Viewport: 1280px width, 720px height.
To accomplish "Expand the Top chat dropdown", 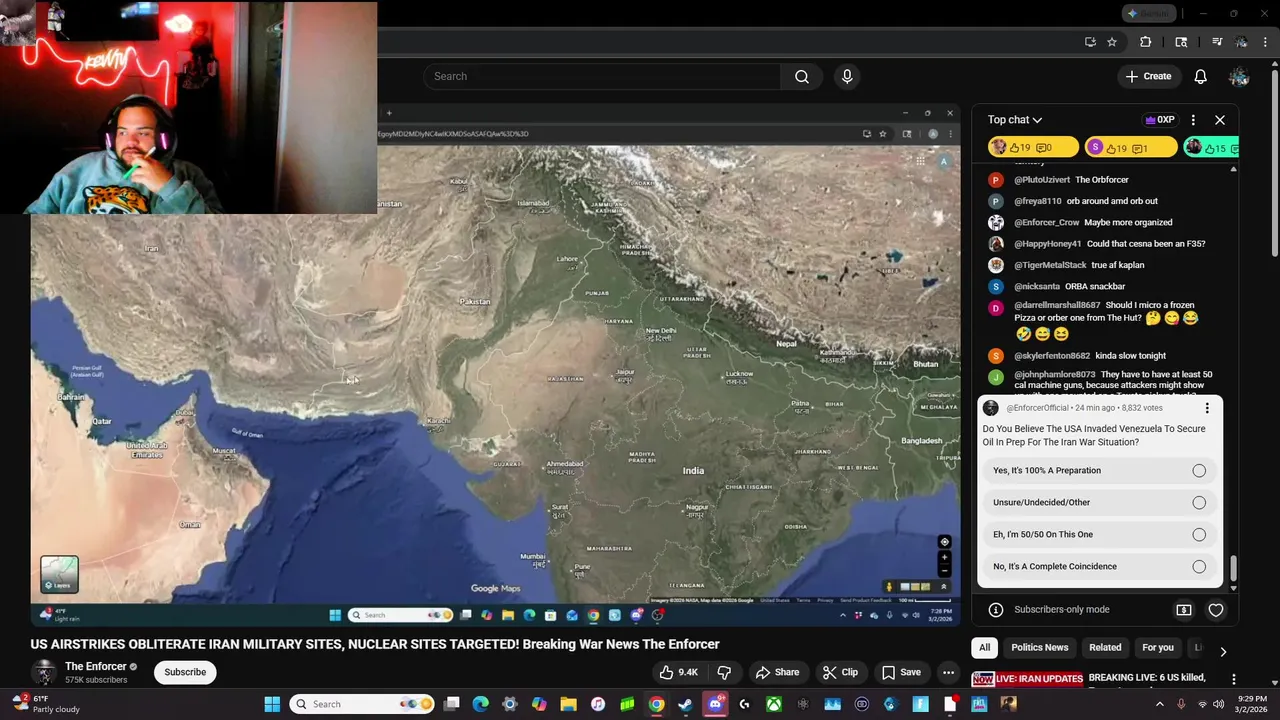I will point(1015,120).
